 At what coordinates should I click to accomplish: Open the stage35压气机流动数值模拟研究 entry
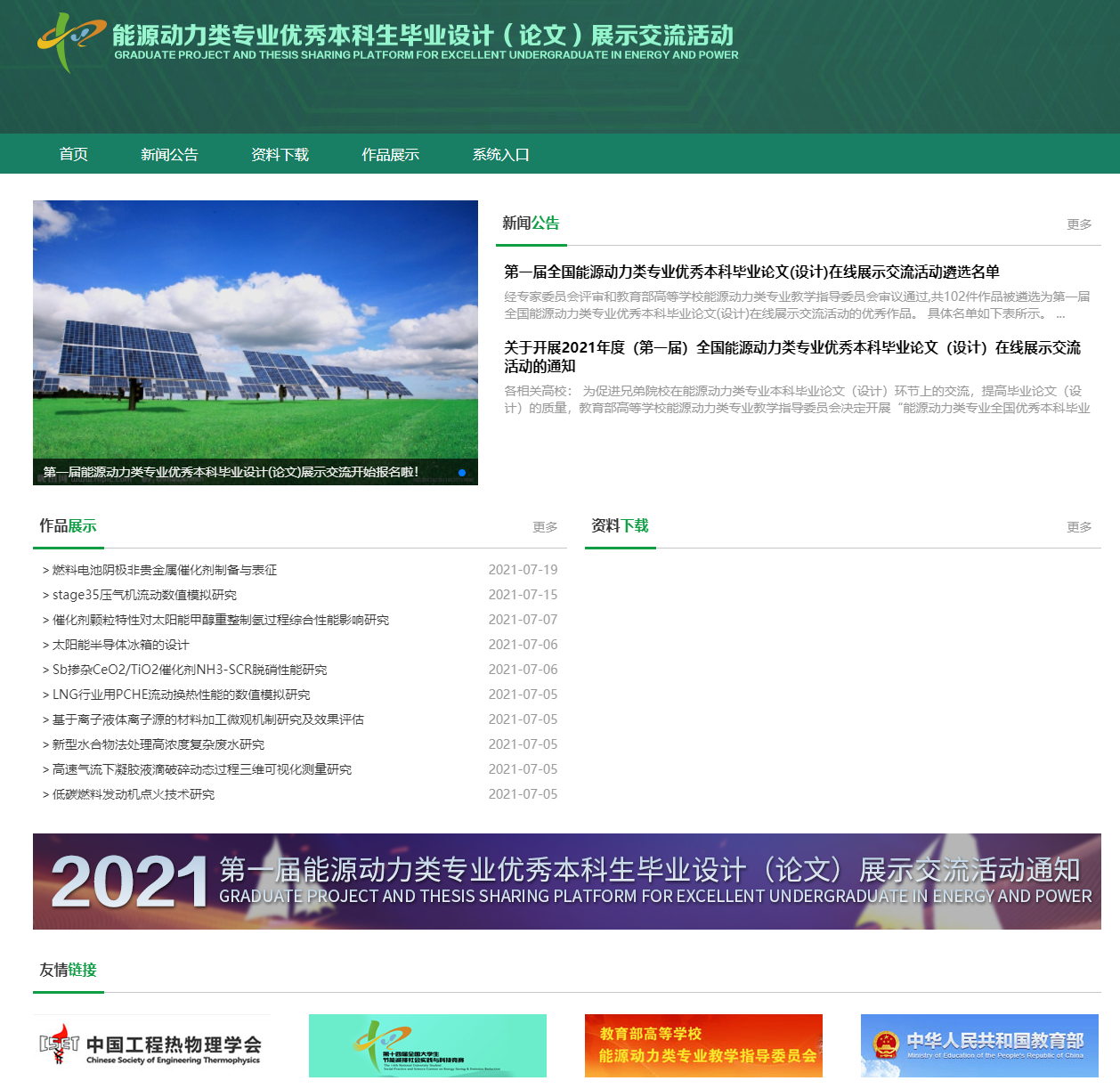tap(144, 595)
